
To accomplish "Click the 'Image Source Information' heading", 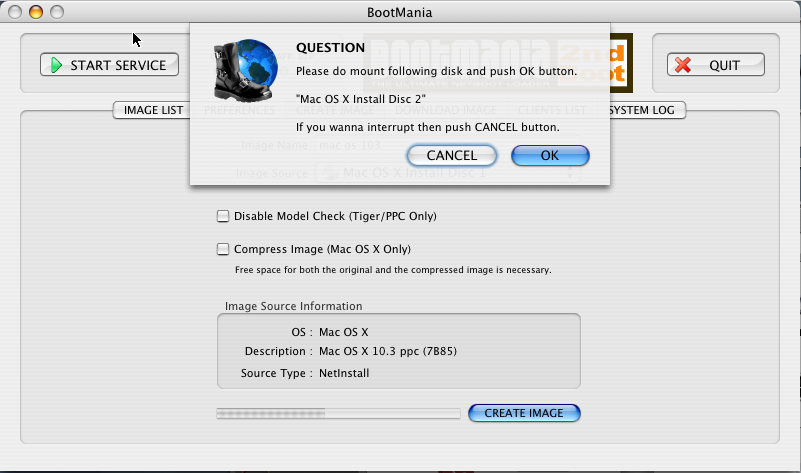I will coord(294,306).
